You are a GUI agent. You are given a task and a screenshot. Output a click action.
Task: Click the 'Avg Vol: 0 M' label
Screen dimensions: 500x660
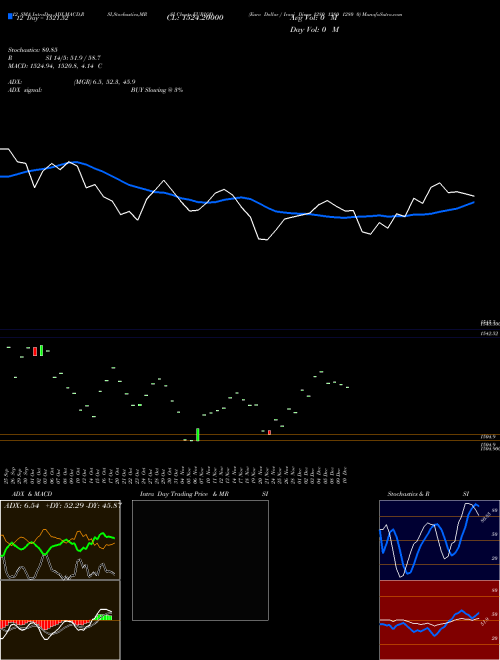(x=314, y=18)
